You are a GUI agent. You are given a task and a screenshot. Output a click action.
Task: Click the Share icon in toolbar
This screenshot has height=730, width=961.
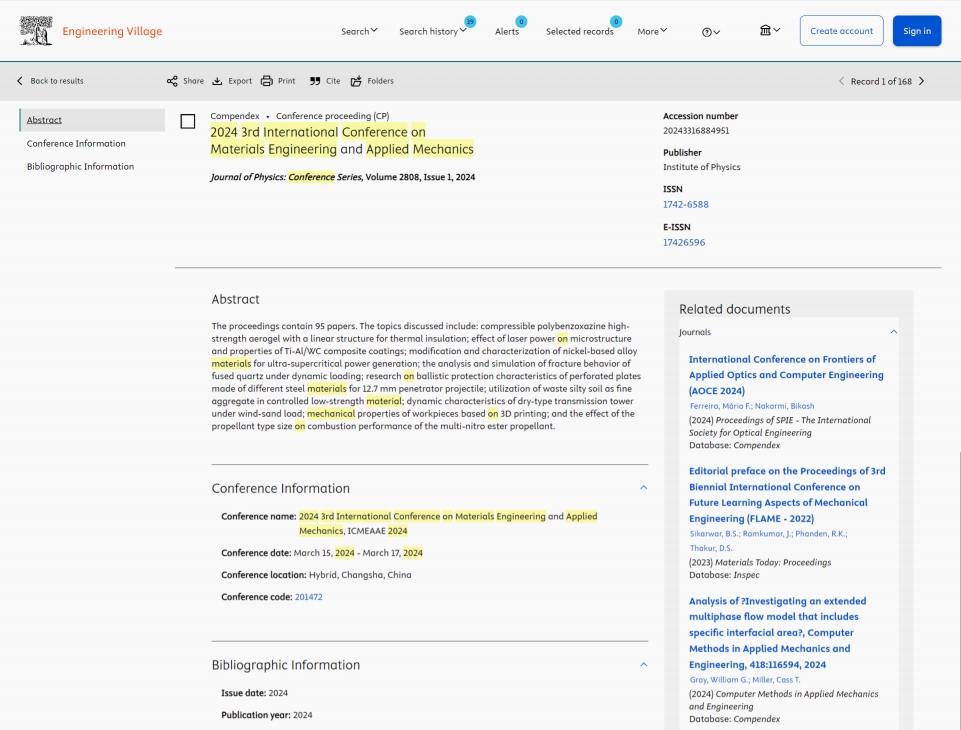[x=172, y=81]
